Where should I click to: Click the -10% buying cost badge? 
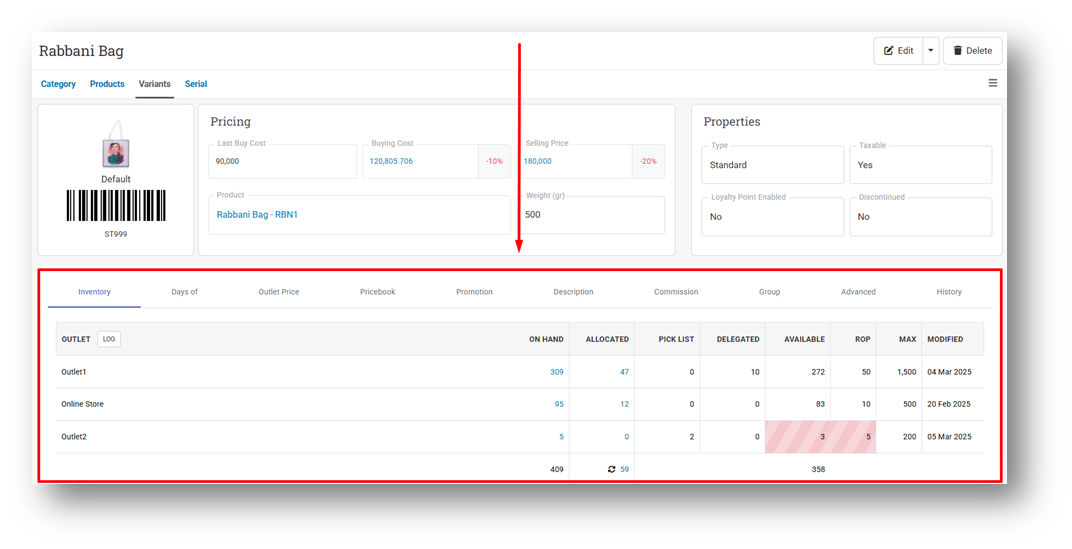point(494,161)
